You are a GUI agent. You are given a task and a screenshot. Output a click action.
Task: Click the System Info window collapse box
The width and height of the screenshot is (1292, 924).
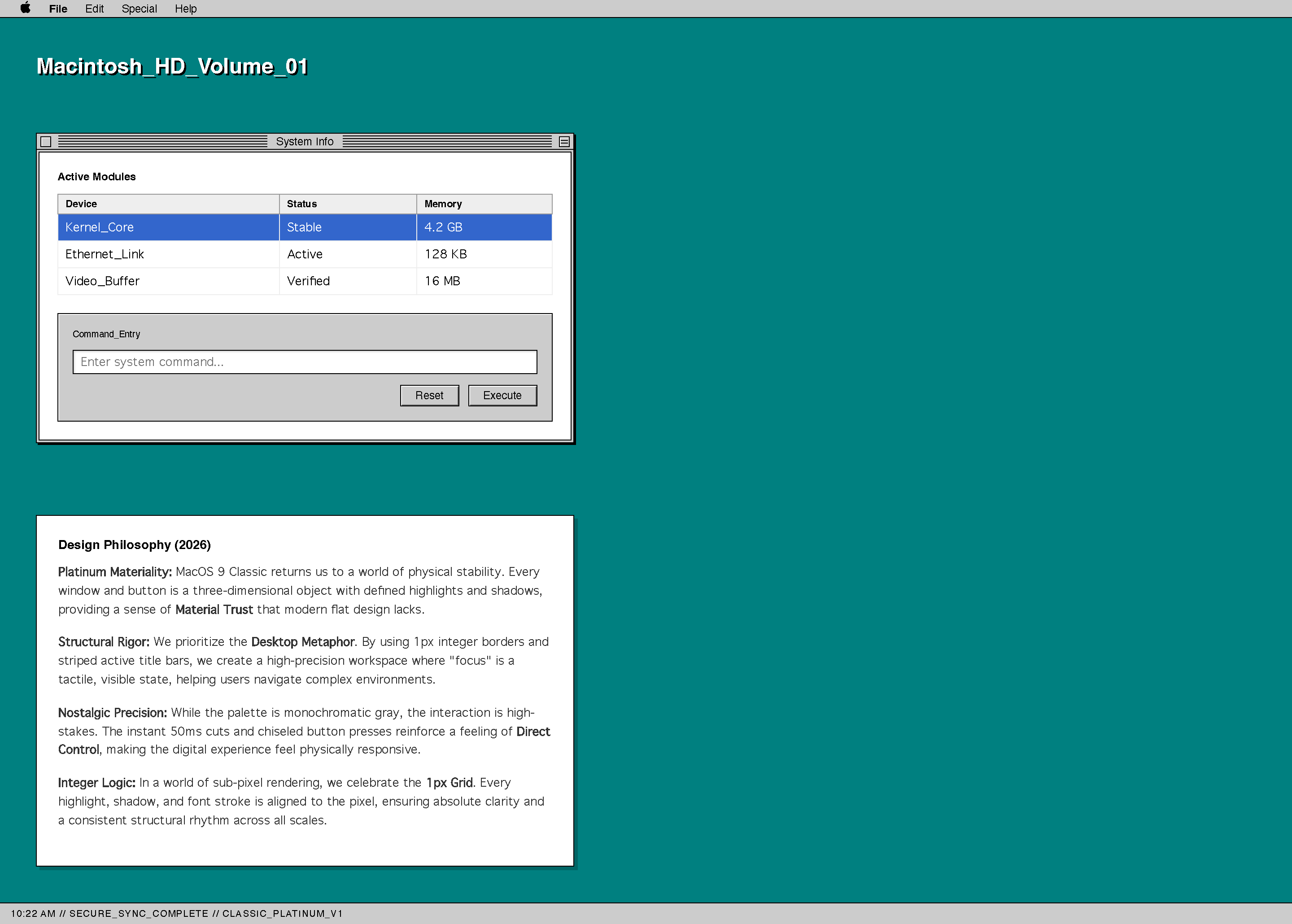564,142
